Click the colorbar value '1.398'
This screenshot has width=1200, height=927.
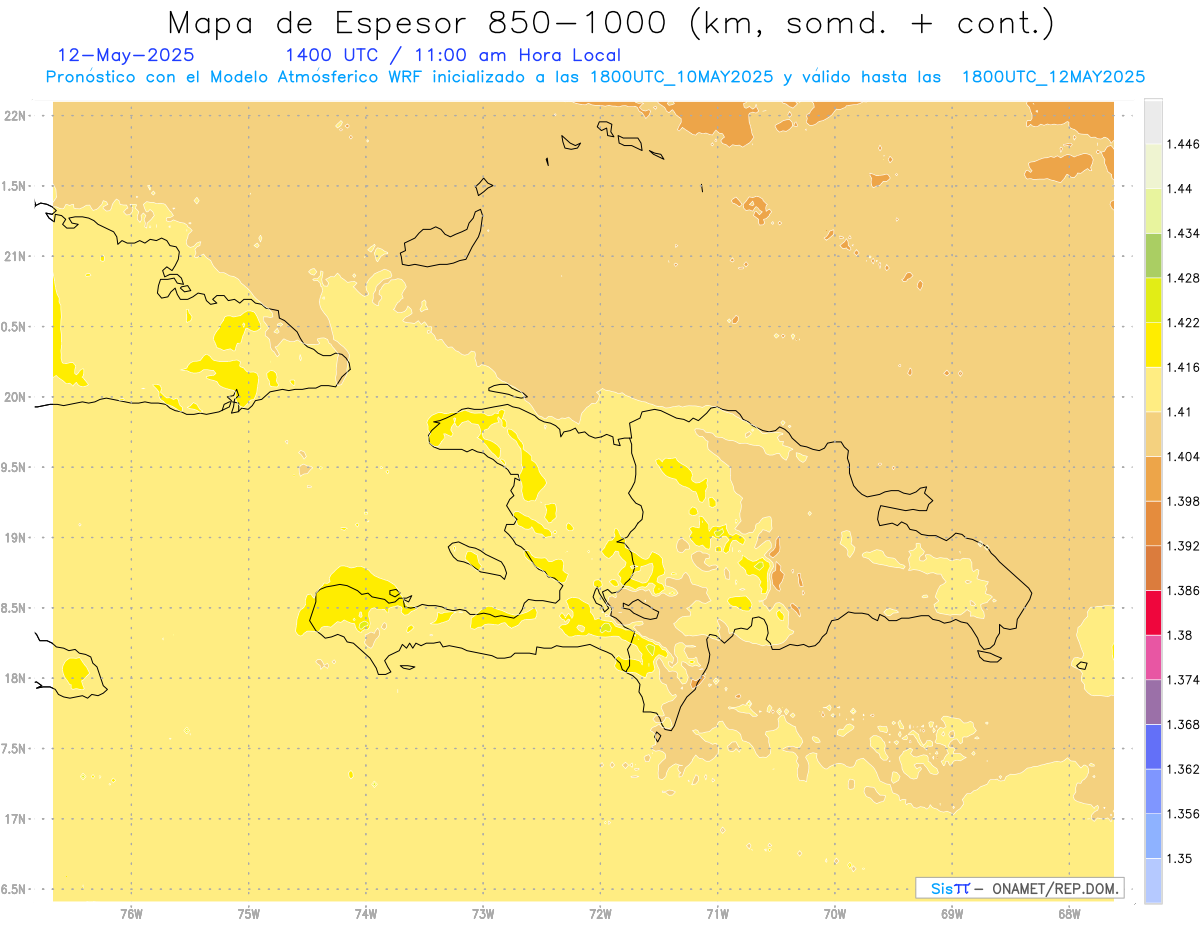1183,501
